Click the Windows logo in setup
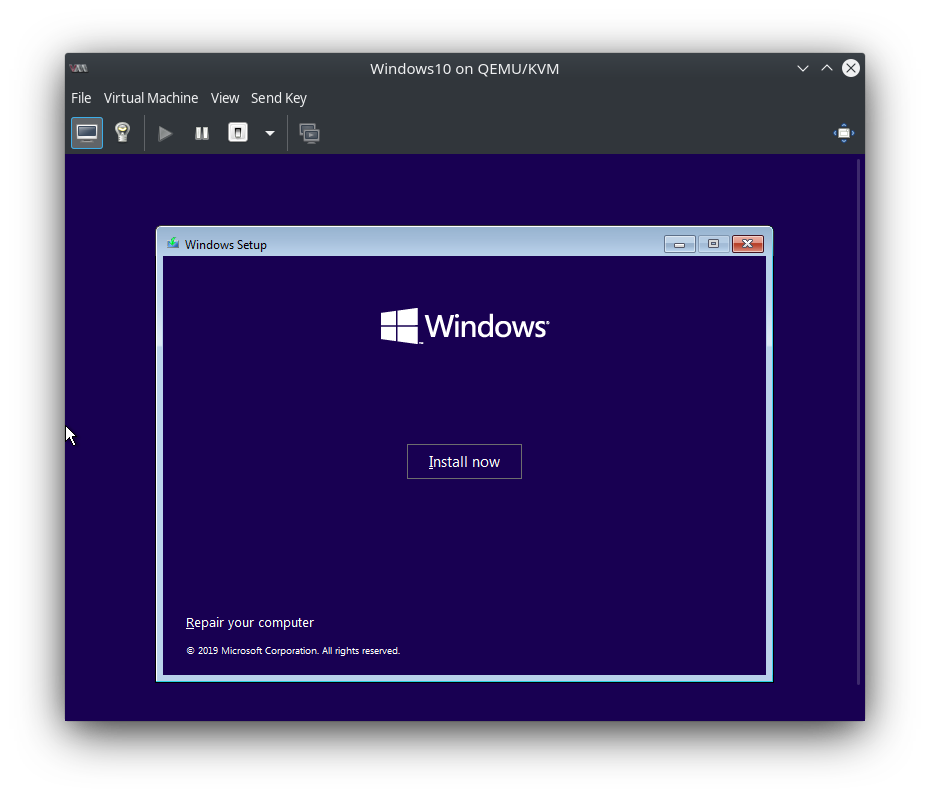 pyautogui.click(x=465, y=326)
